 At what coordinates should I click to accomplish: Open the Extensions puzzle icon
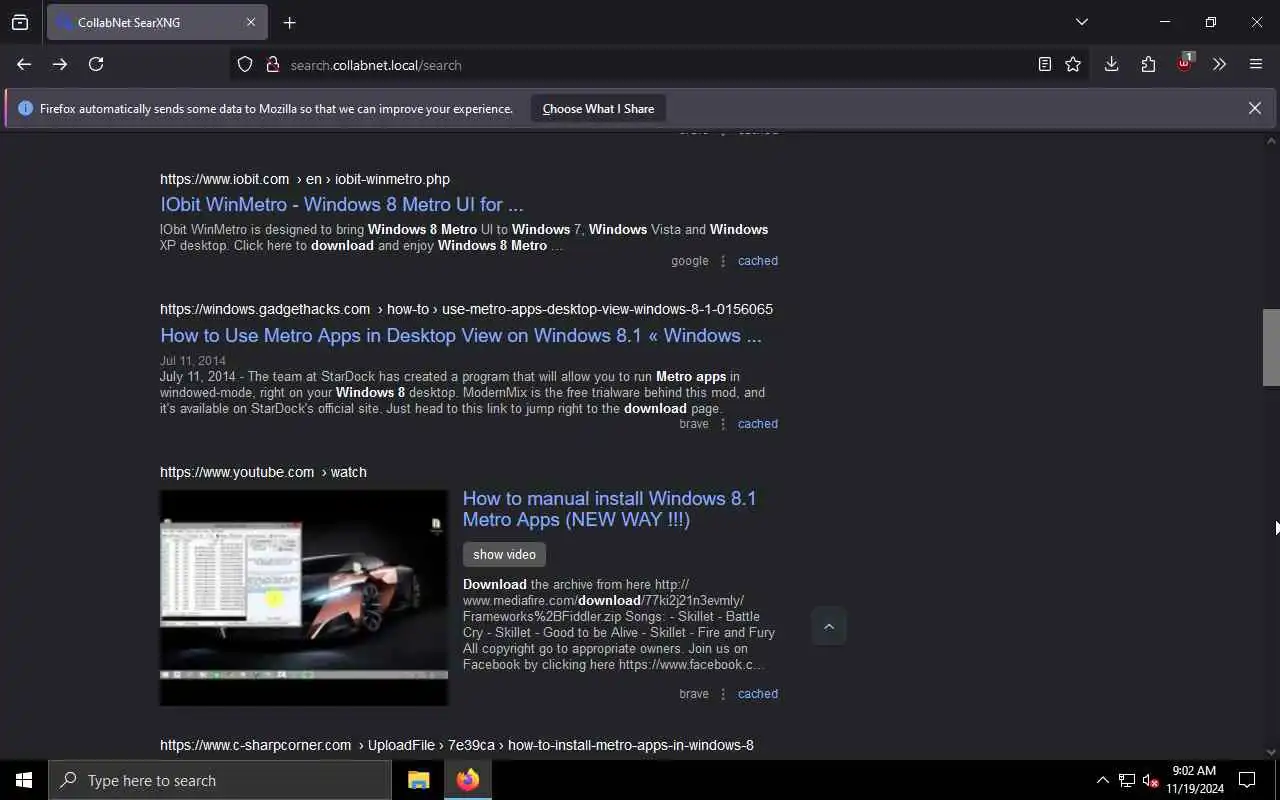coord(1148,64)
